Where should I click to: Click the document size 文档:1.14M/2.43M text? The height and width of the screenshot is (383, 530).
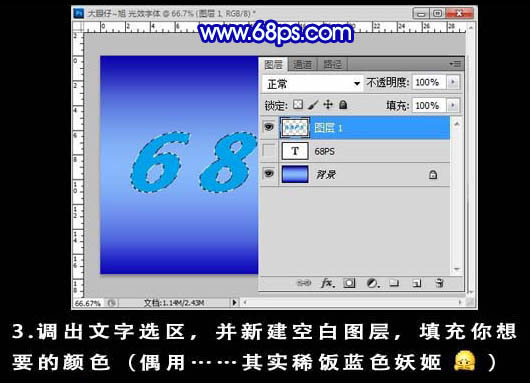click(173, 303)
